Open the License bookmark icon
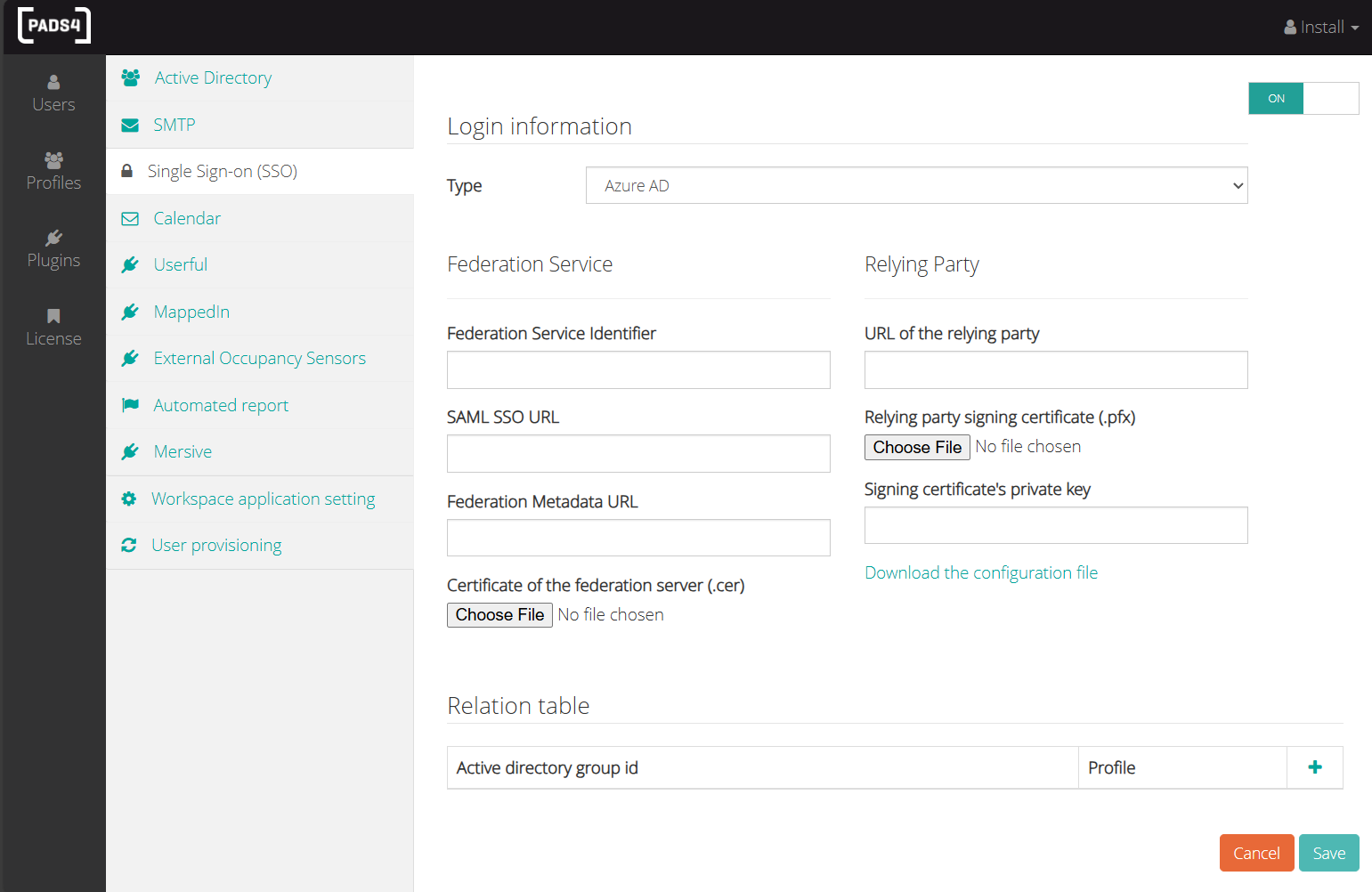The height and width of the screenshot is (892, 1372). tap(53, 316)
